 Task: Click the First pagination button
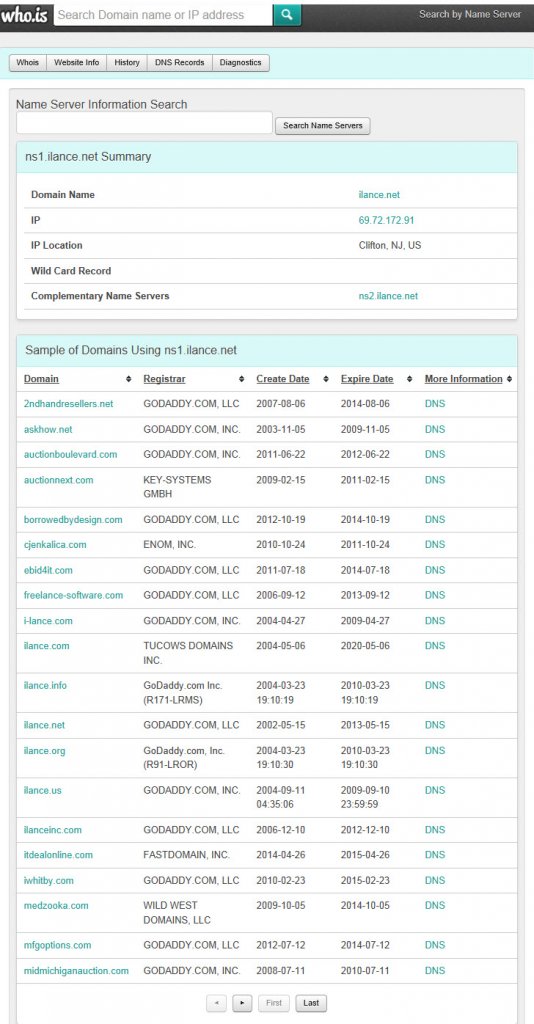274,1002
